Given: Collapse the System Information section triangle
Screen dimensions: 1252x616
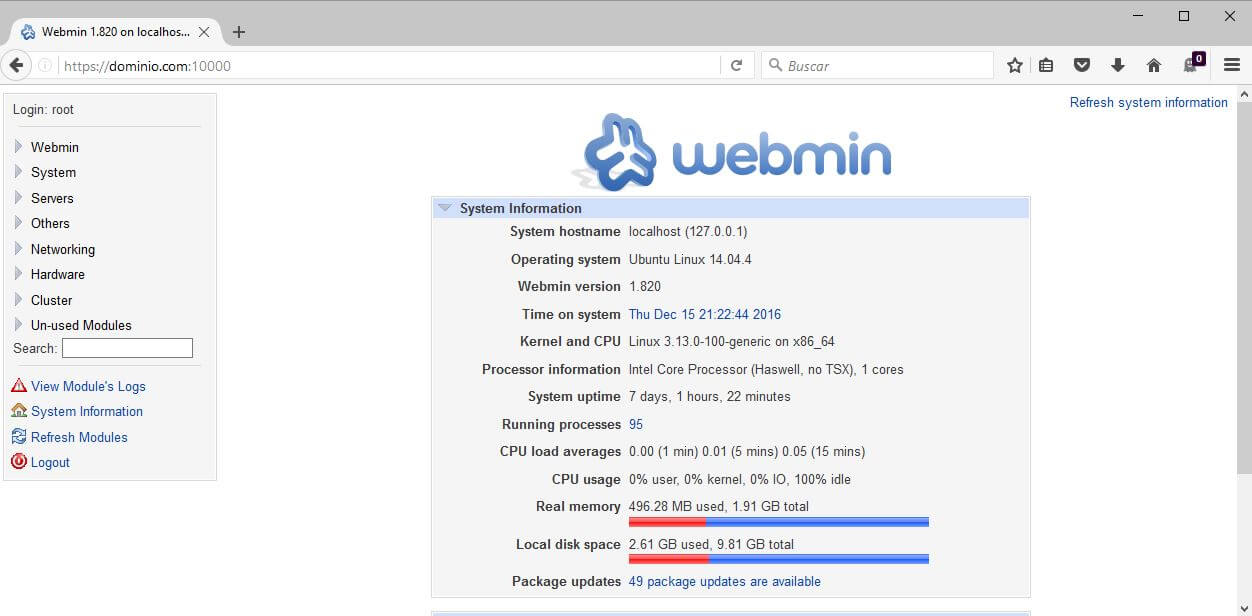Looking at the screenshot, I should point(445,208).
